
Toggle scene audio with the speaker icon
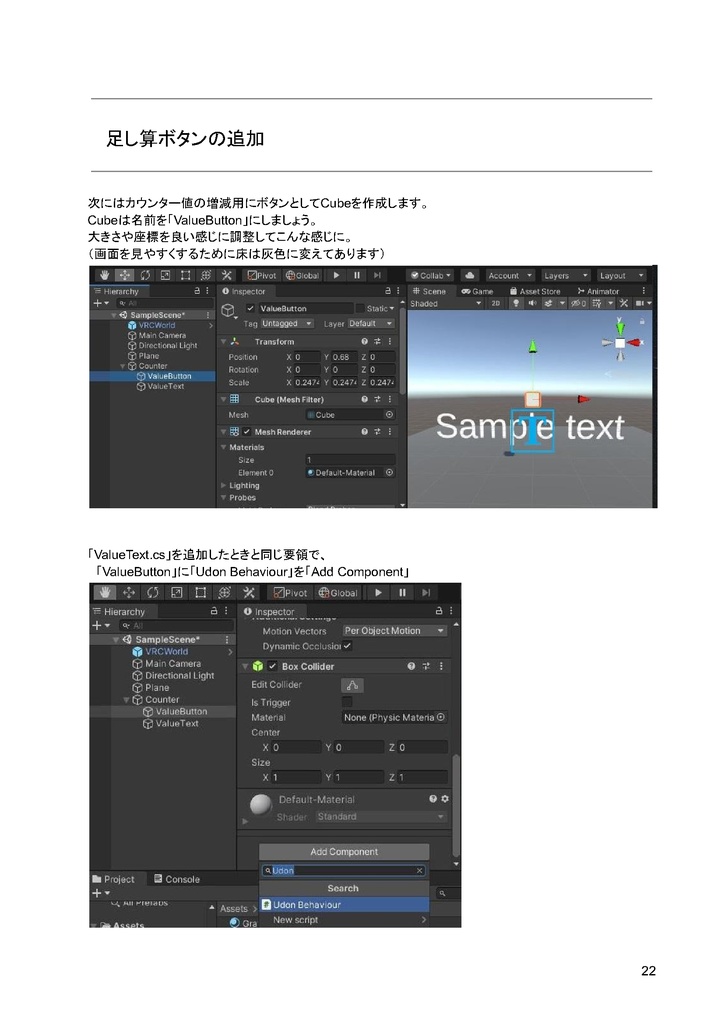532,304
